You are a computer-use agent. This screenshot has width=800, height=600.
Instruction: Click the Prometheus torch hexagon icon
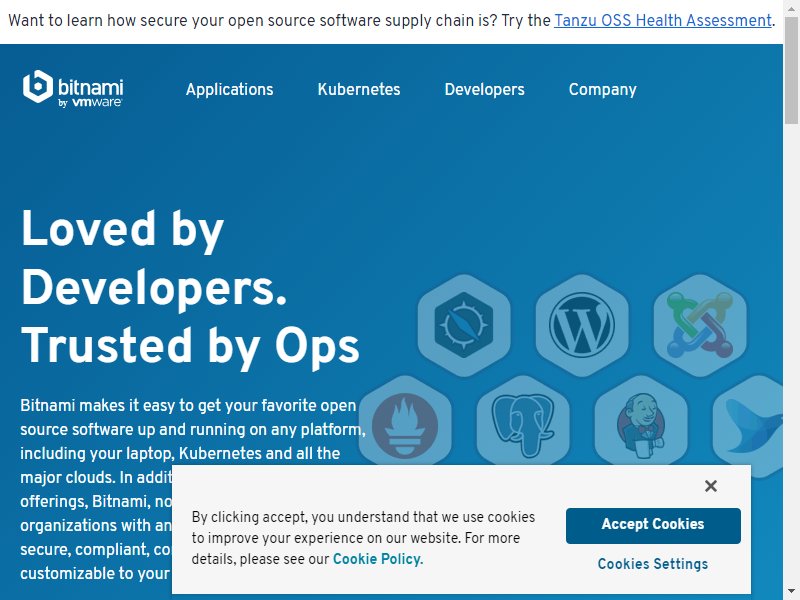coord(405,420)
